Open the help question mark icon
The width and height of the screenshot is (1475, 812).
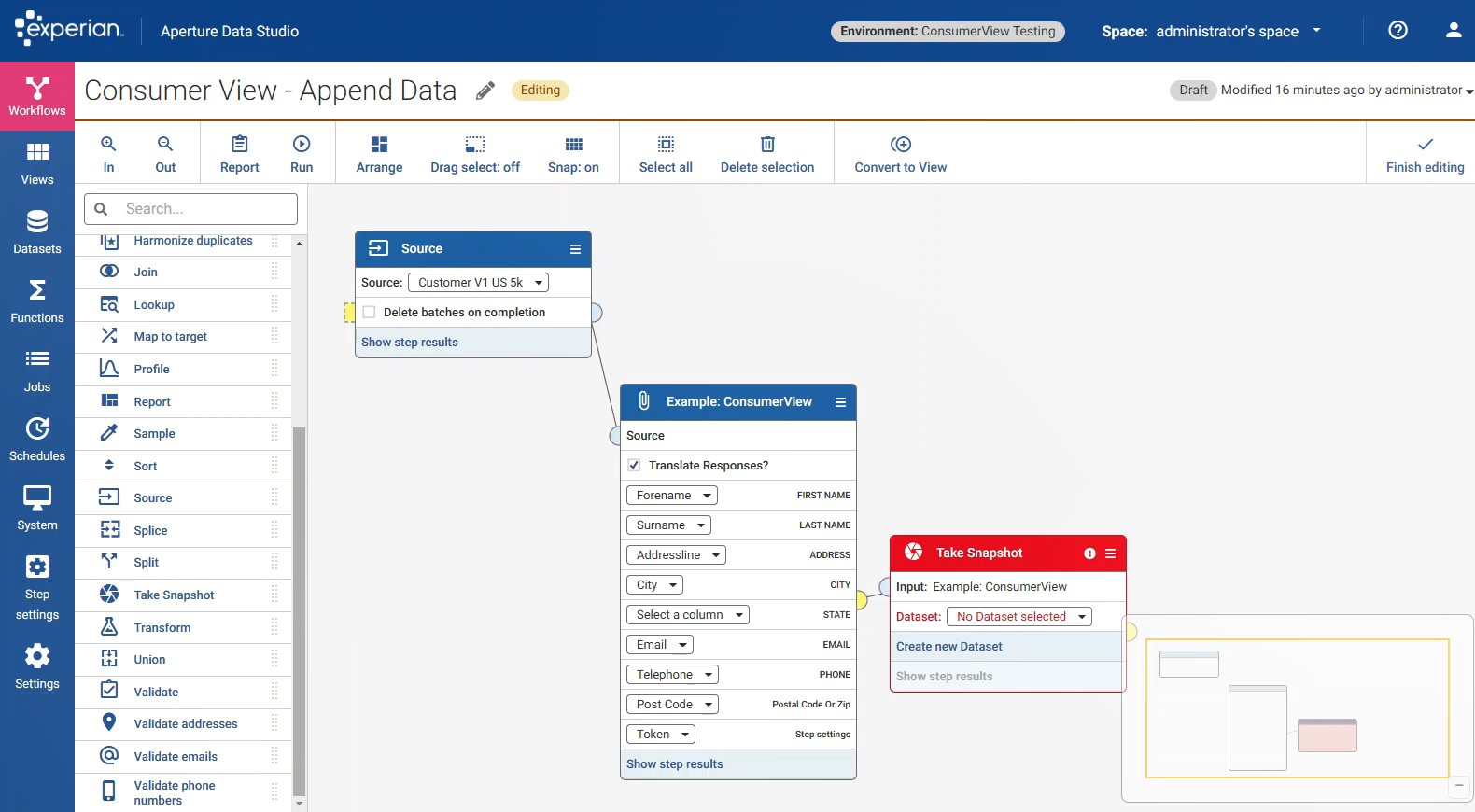[1398, 30]
